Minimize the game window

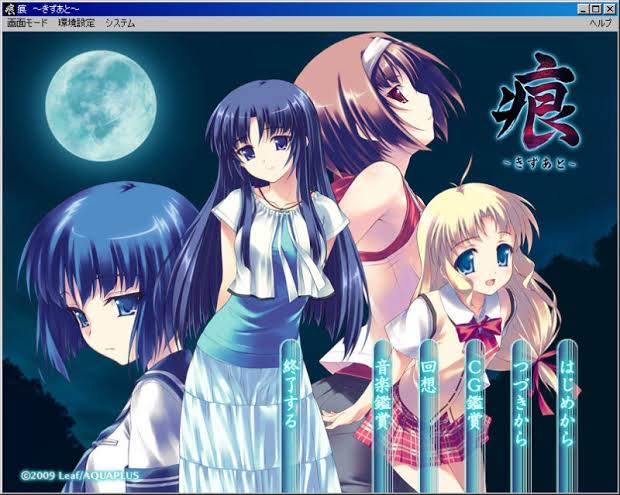[x=582, y=8]
